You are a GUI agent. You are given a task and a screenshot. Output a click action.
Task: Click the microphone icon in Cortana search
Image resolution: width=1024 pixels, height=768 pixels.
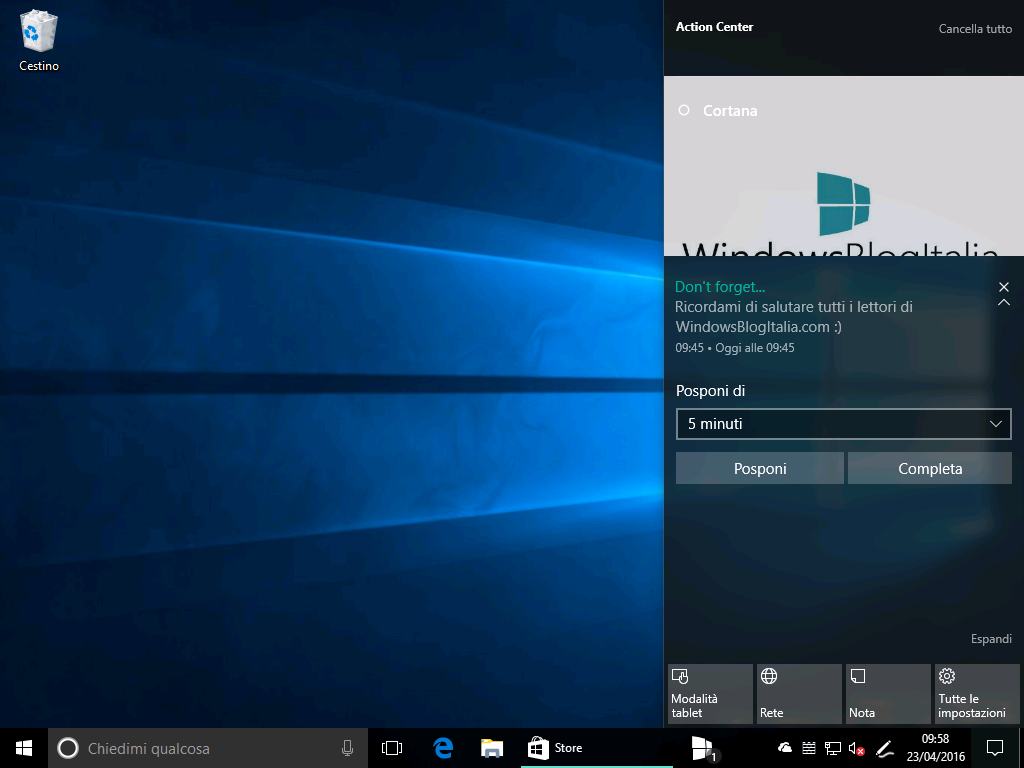pyautogui.click(x=347, y=748)
